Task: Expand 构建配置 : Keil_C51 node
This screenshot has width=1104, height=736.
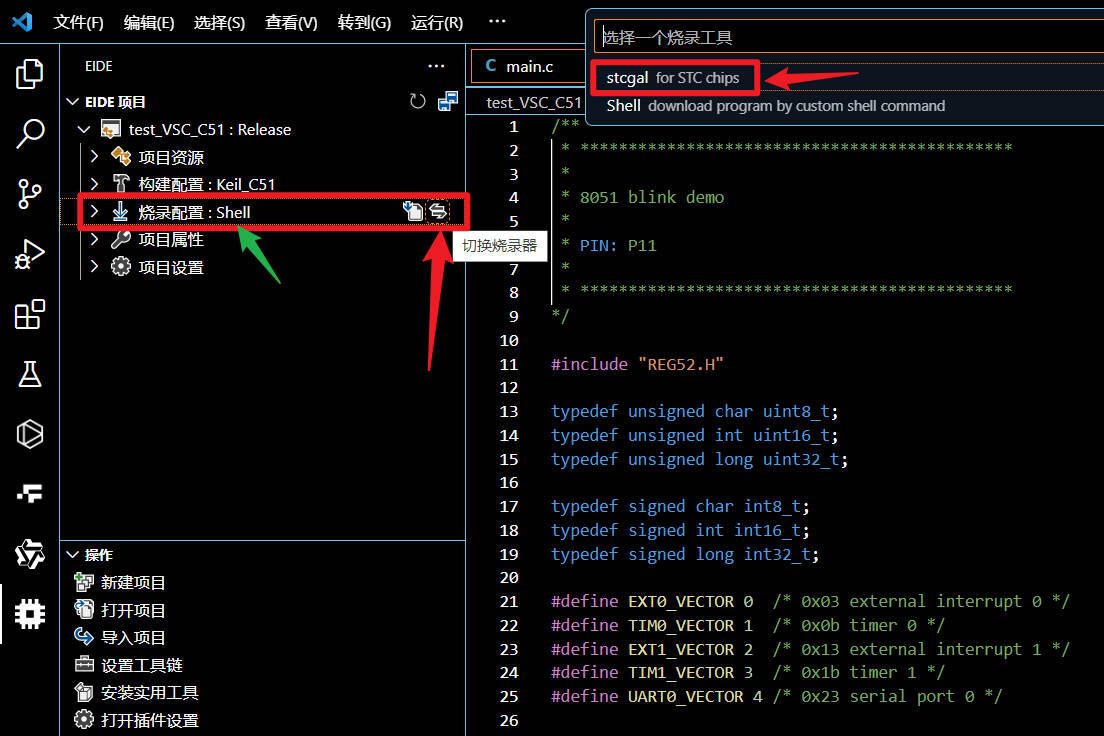Action: (94, 184)
